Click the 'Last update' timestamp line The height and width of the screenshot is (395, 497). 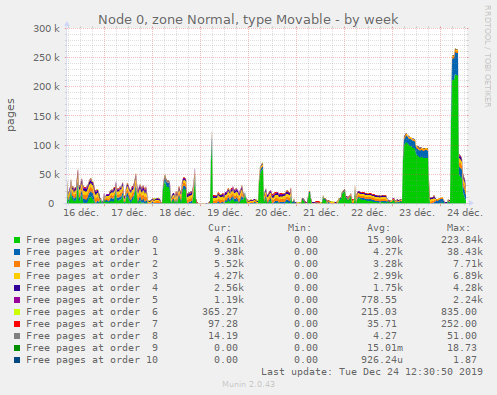[x=372, y=372]
